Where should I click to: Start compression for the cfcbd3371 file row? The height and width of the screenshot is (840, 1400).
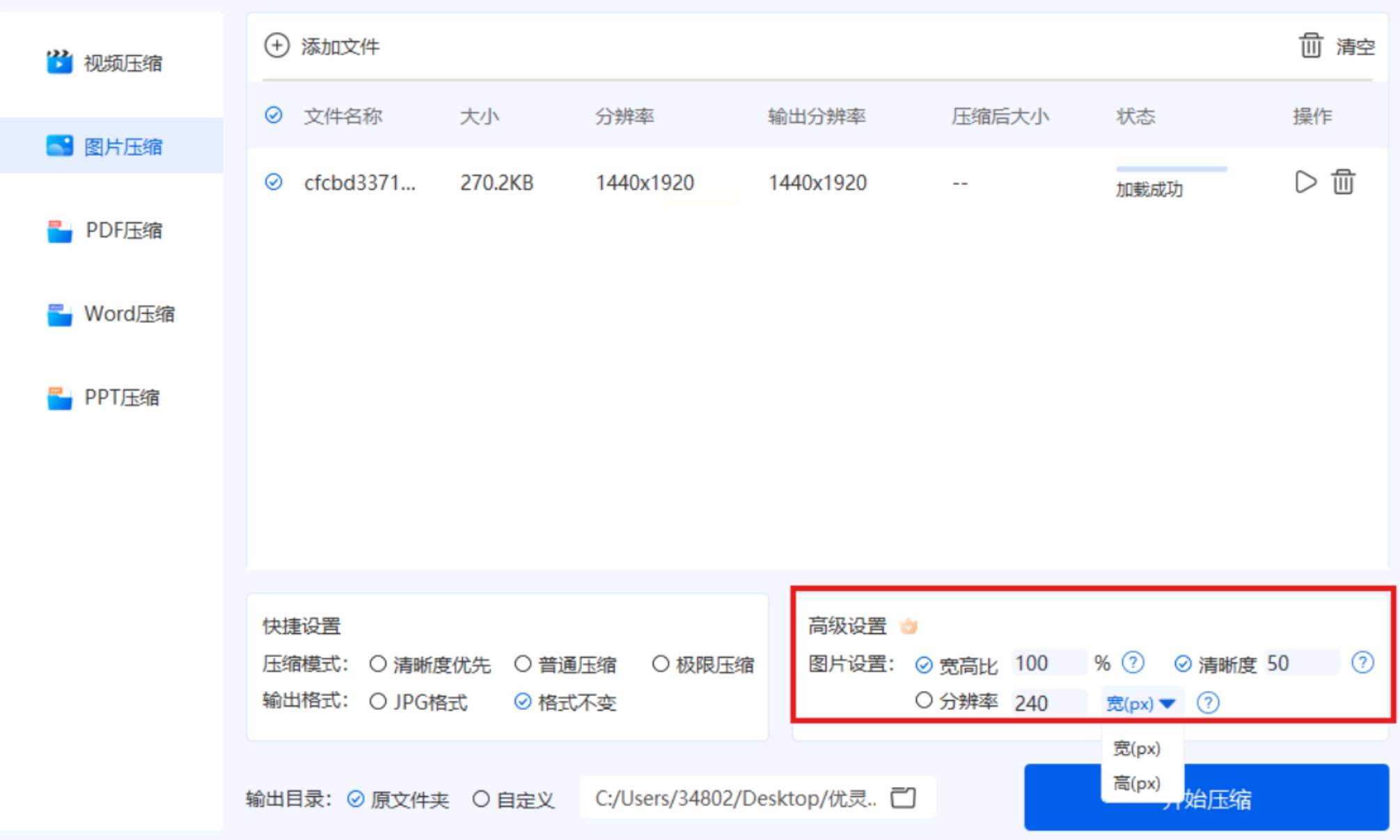1305,182
